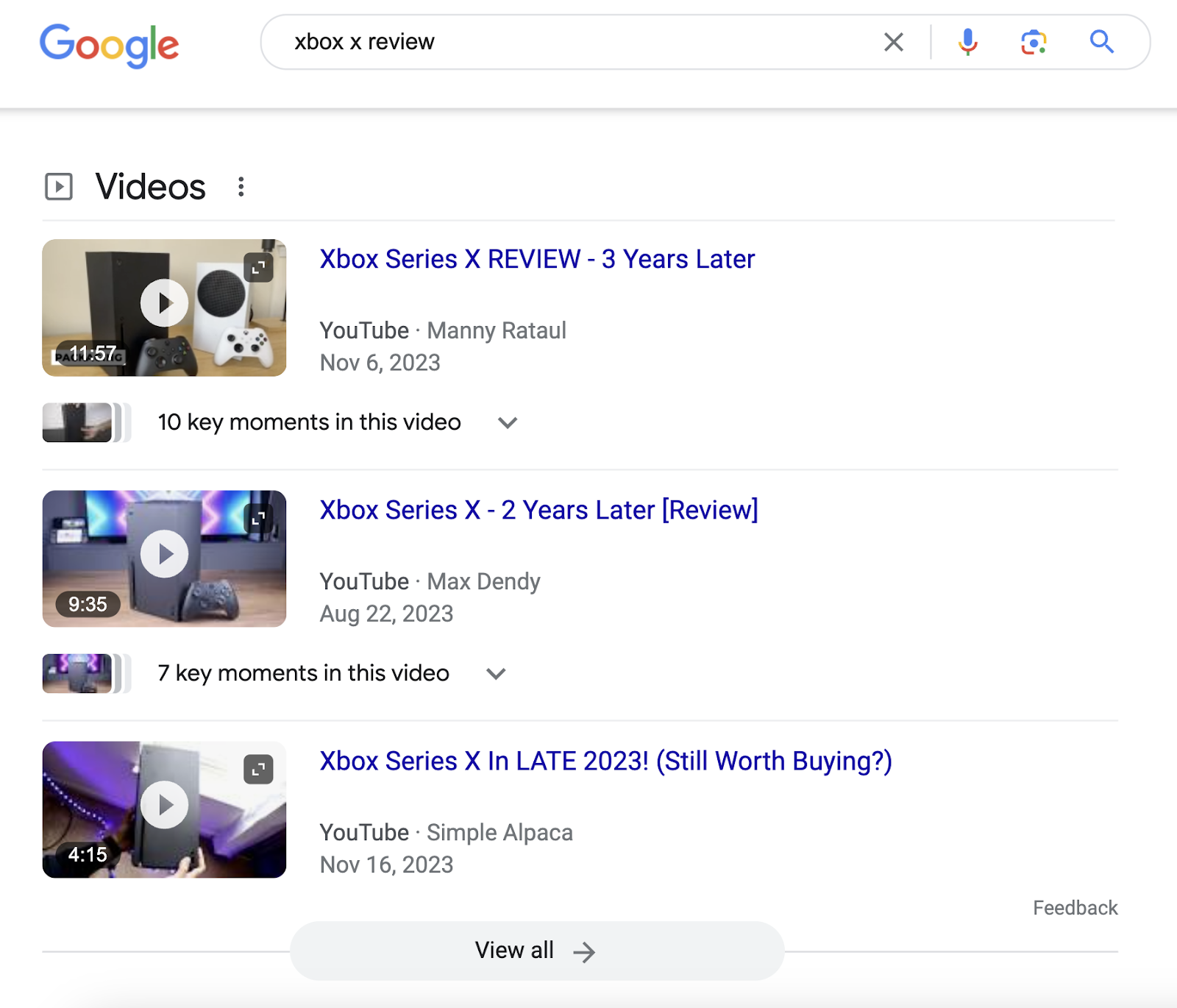Click the magnifying glass search icon
The image size is (1177, 1008).
point(1101,42)
